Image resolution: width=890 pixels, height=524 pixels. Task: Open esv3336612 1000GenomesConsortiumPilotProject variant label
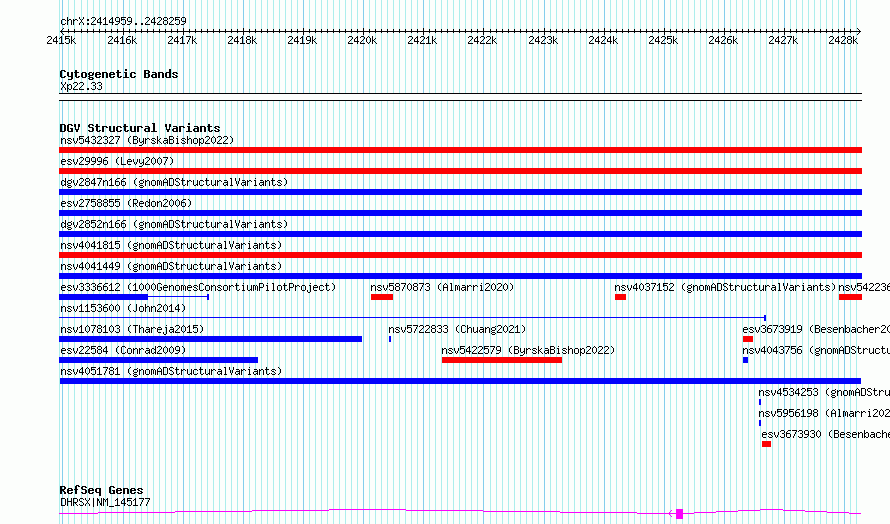point(198,287)
